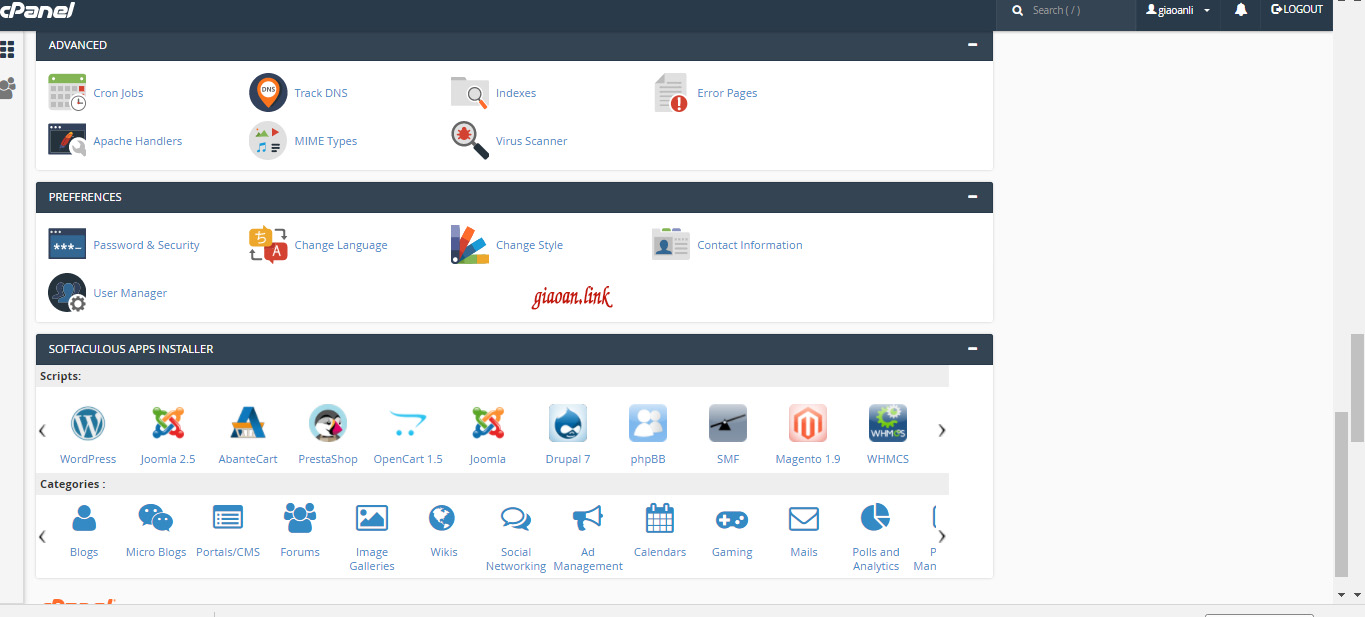Launch the WordPress installer icon
Image resolution: width=1365 pixels, height=617 pixels.
point(88,423)
